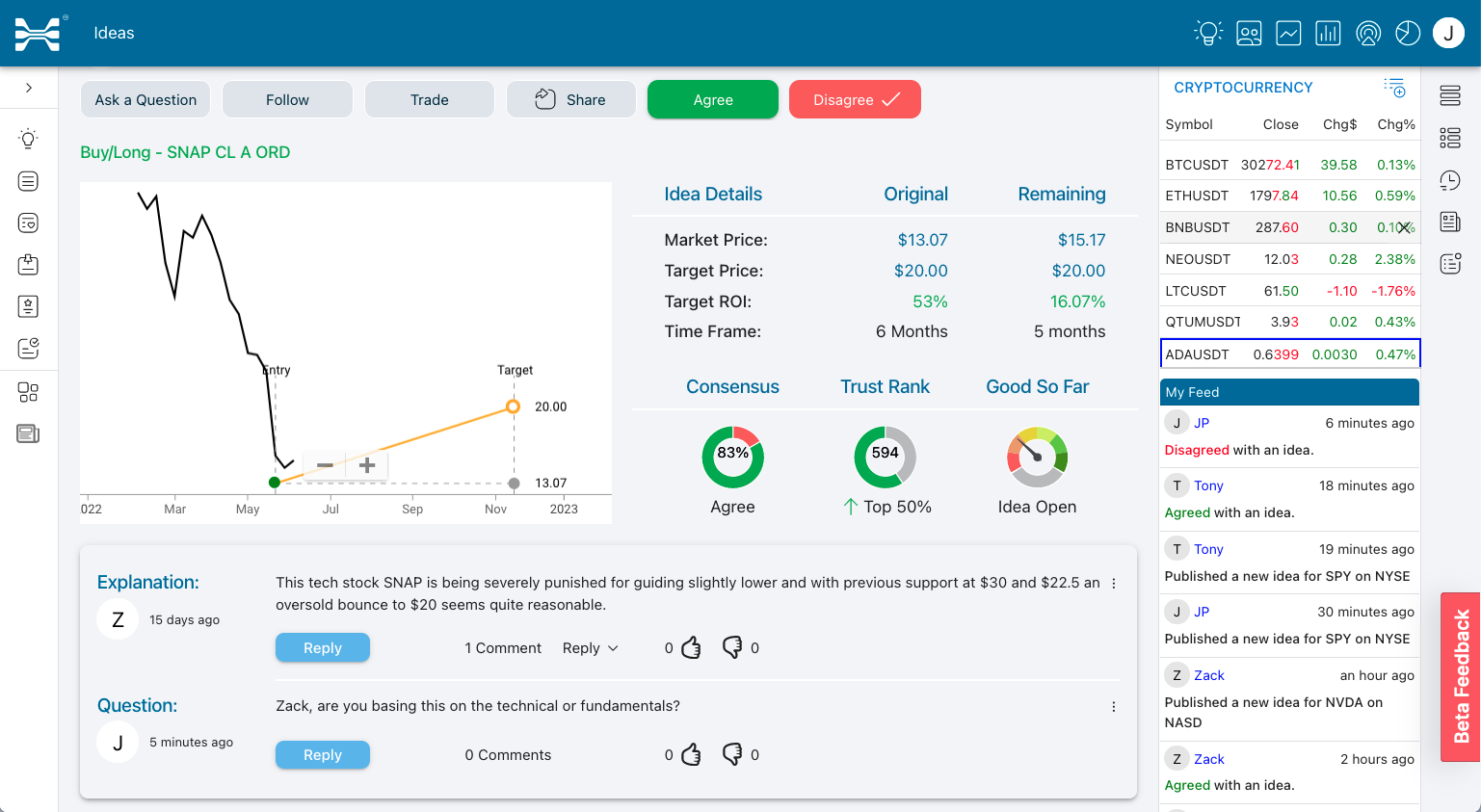This screenshot has width=1481, height=812.
Task: Thumbs up the Question post
Action: (x=691, y=754)
